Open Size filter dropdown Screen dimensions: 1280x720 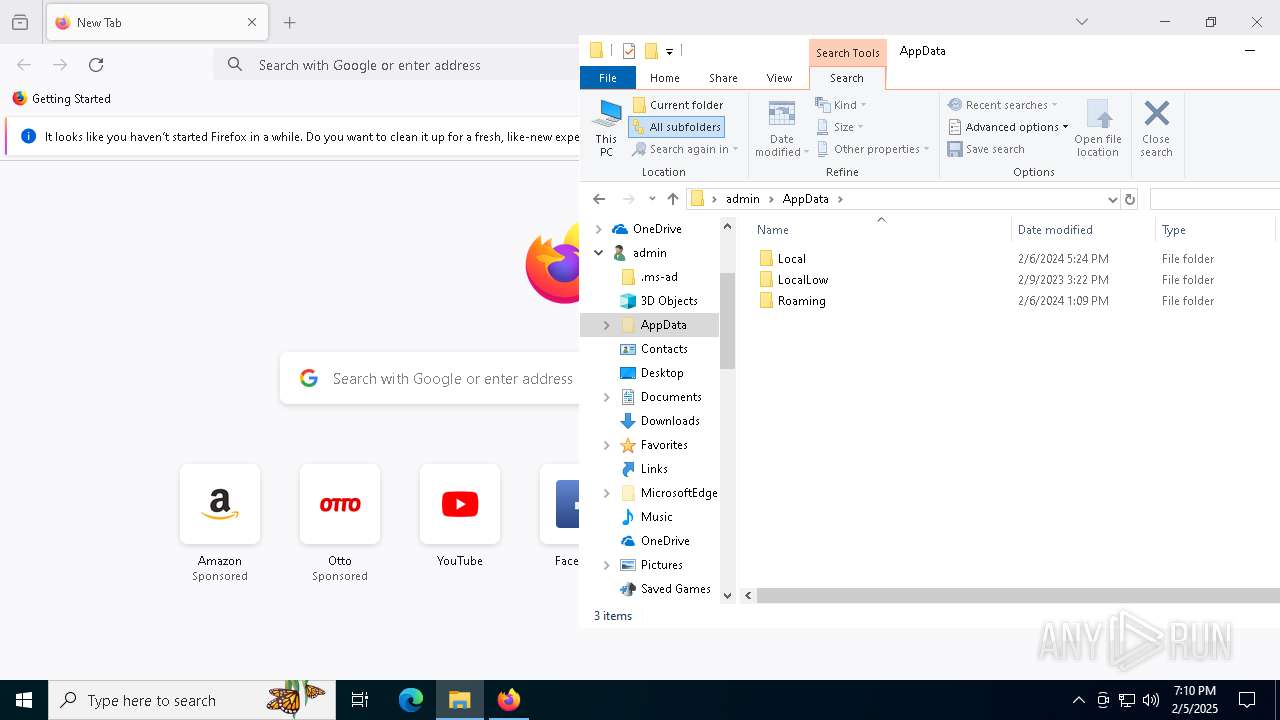840,127
